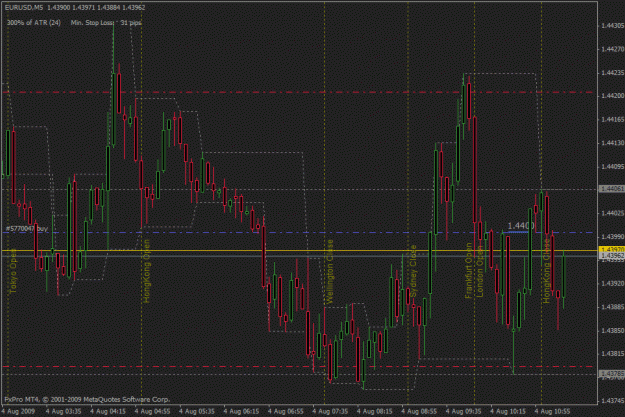
Task: Select the "300% of ATR (24)" indicator label
Action: tap(34, 23)
